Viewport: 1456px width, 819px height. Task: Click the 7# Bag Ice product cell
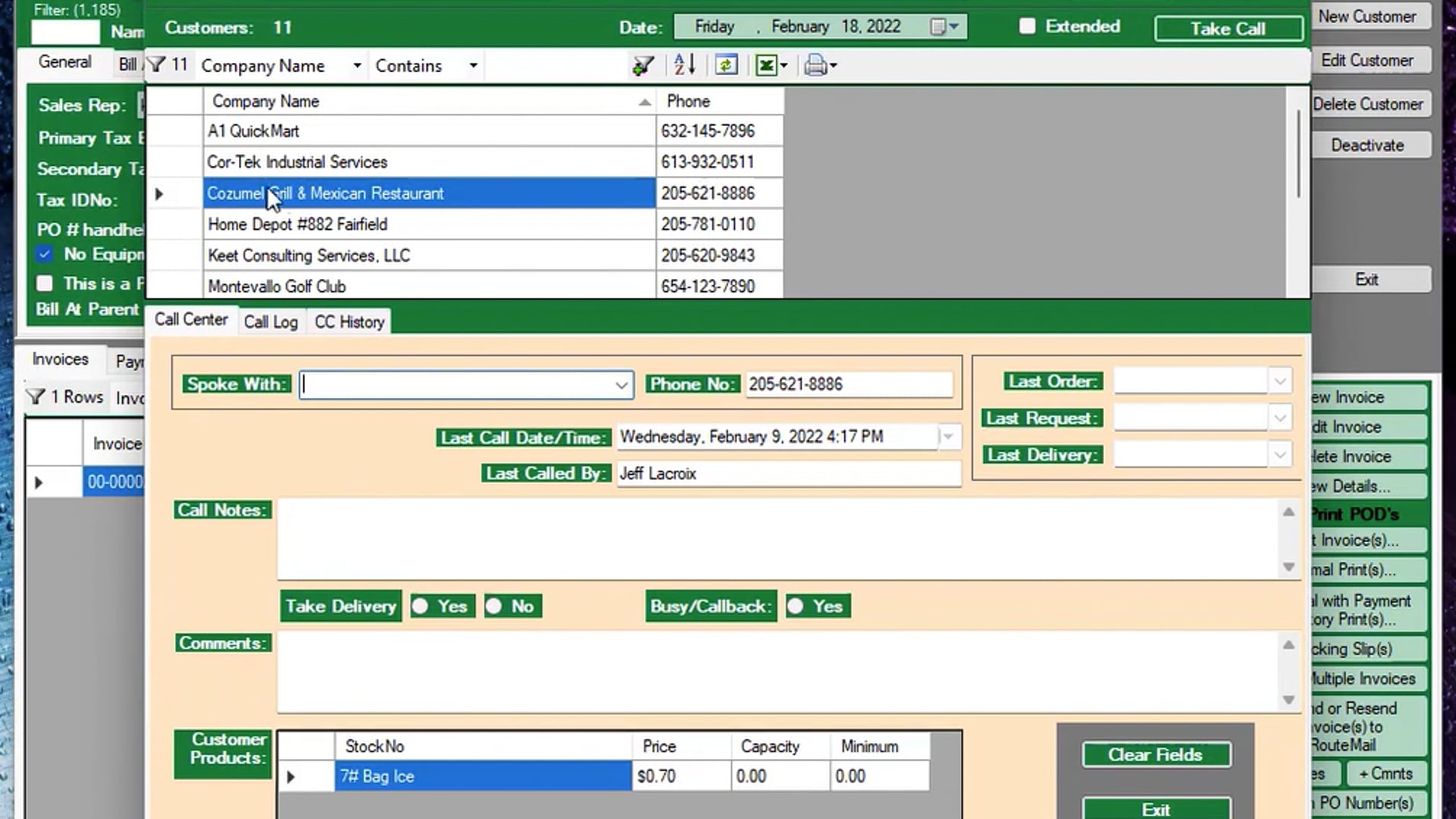483,777
